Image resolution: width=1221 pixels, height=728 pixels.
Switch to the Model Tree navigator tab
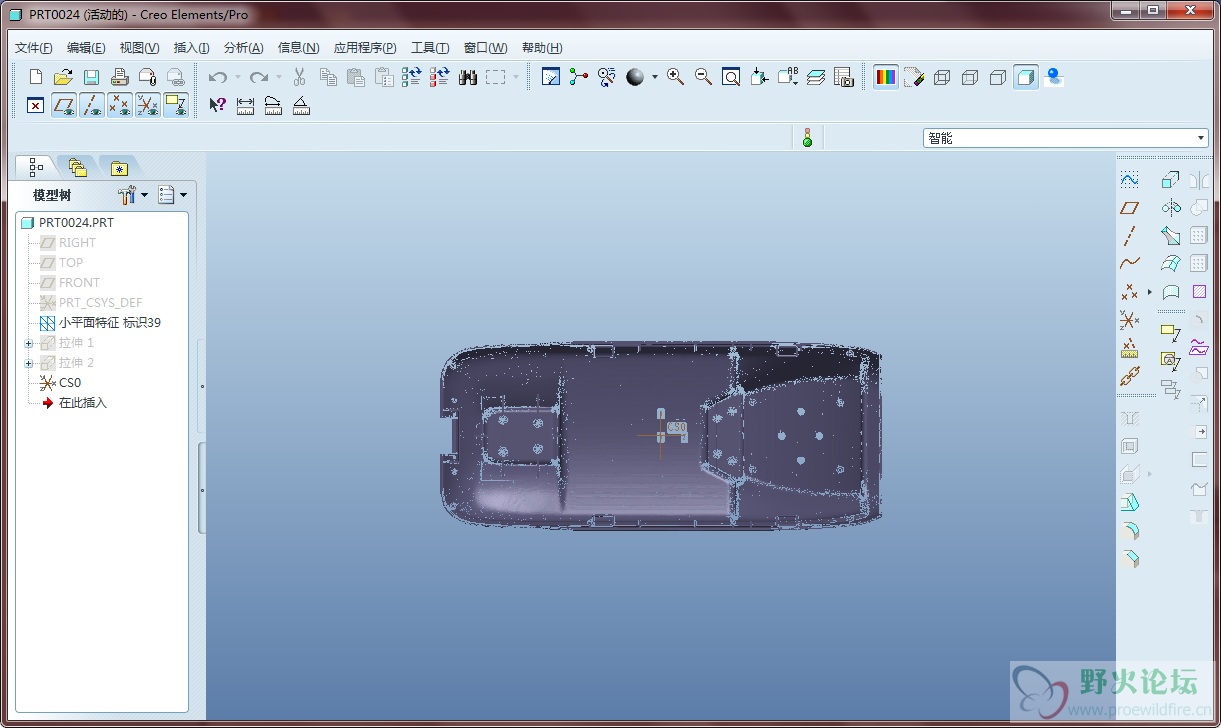click(35, 167)
